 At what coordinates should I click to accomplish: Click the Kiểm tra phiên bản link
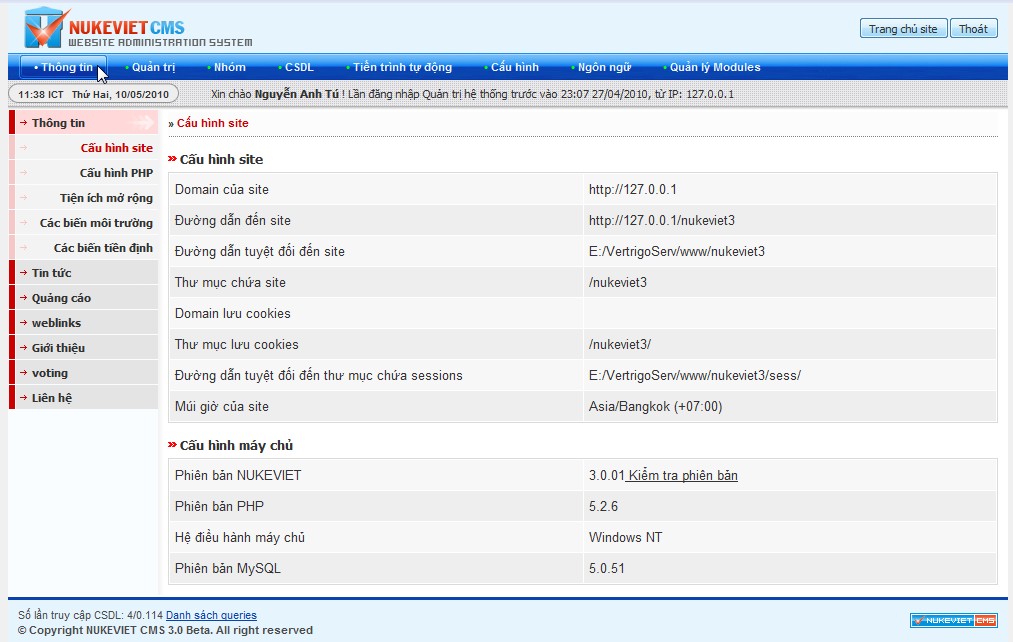682,475
